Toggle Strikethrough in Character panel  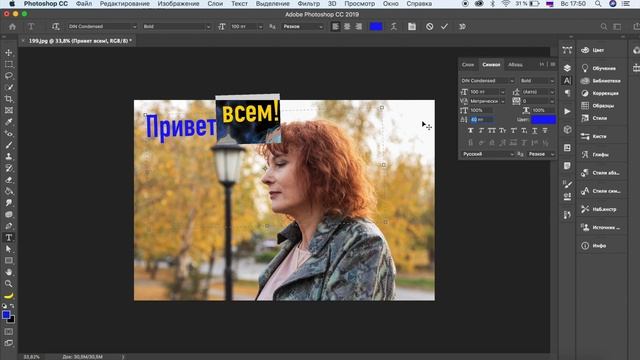(545, 131)
